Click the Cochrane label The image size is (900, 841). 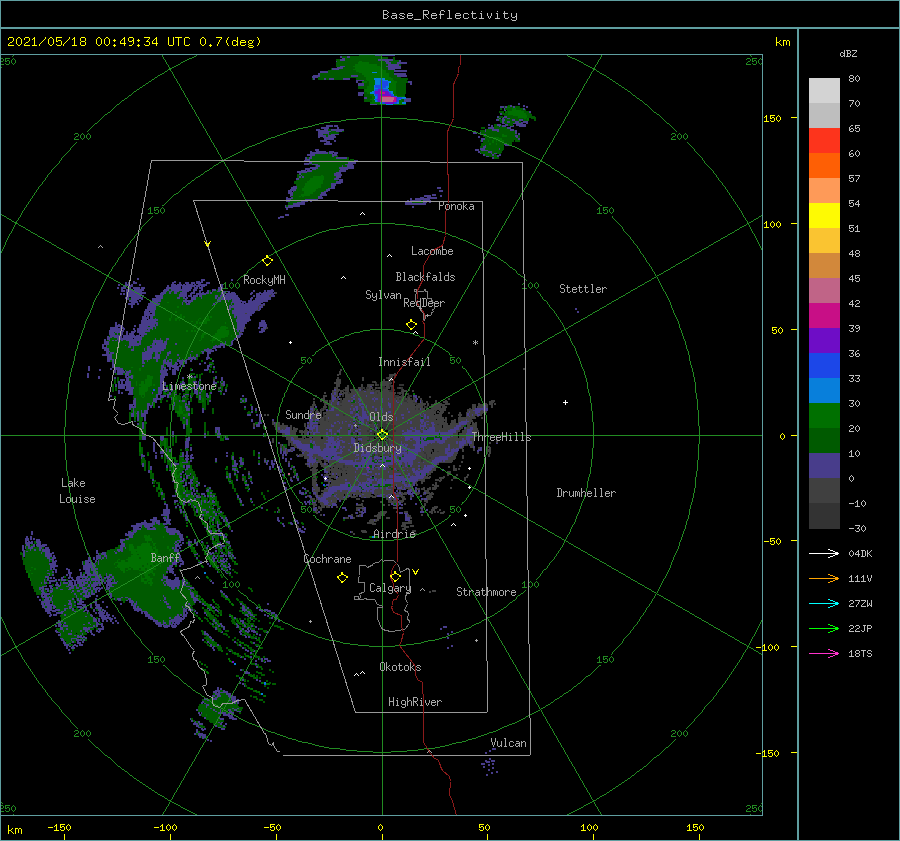coord(327,559)
